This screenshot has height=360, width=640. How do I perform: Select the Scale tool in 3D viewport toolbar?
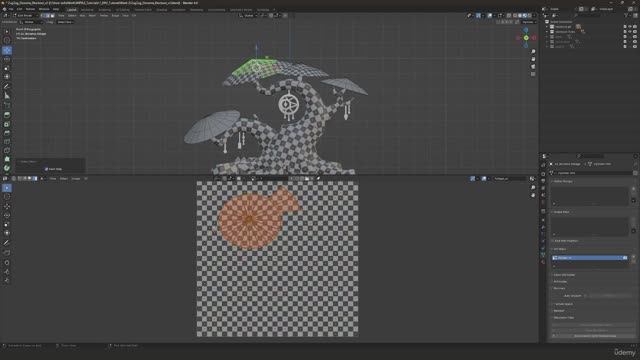7,68
